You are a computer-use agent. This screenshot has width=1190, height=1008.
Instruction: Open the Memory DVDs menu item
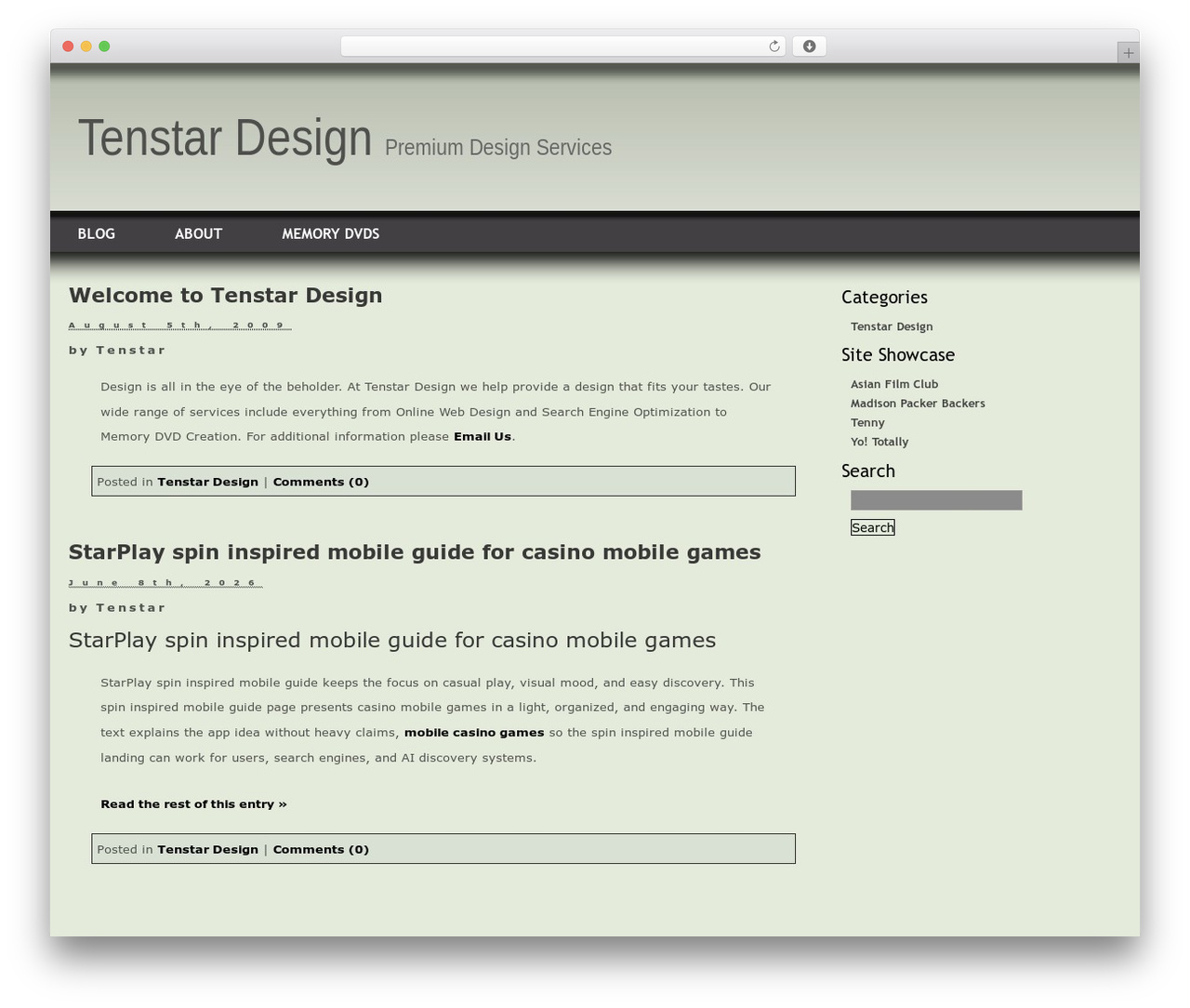[x=331, y=233]
